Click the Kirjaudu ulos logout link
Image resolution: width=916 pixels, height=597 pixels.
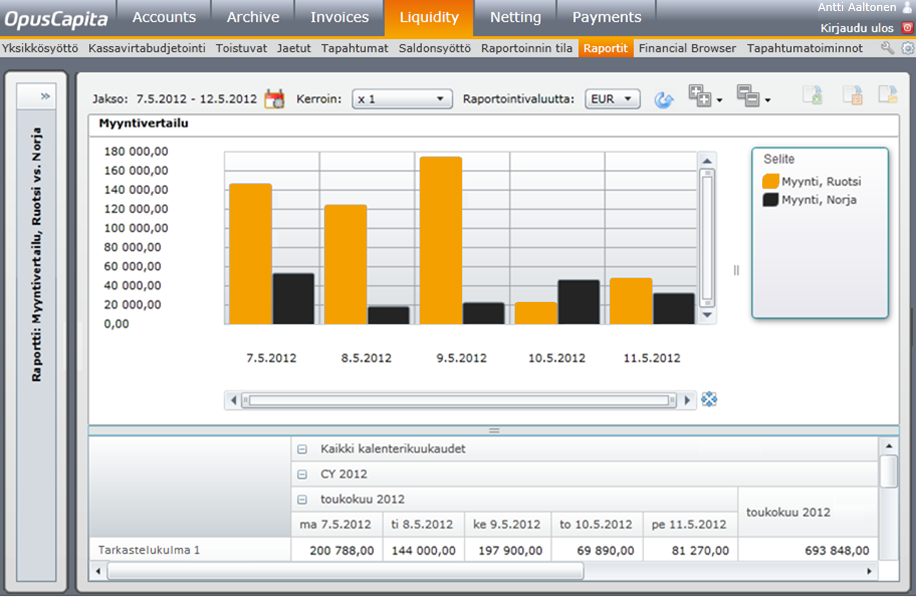point(856,28)
